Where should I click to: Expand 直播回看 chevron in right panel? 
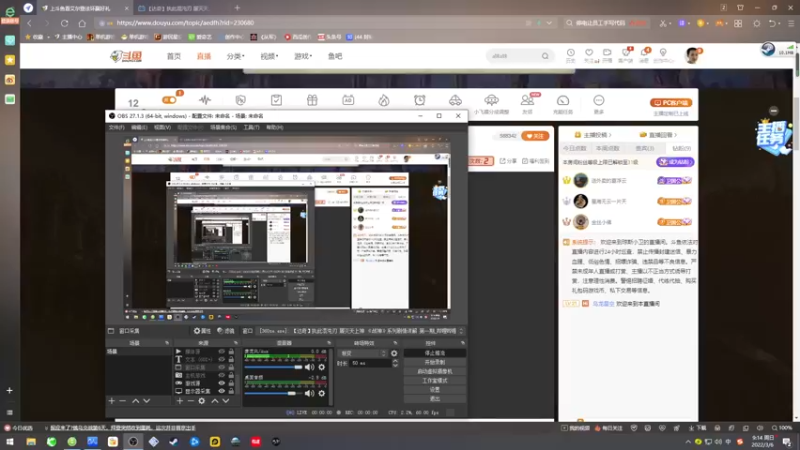(676, 135)
